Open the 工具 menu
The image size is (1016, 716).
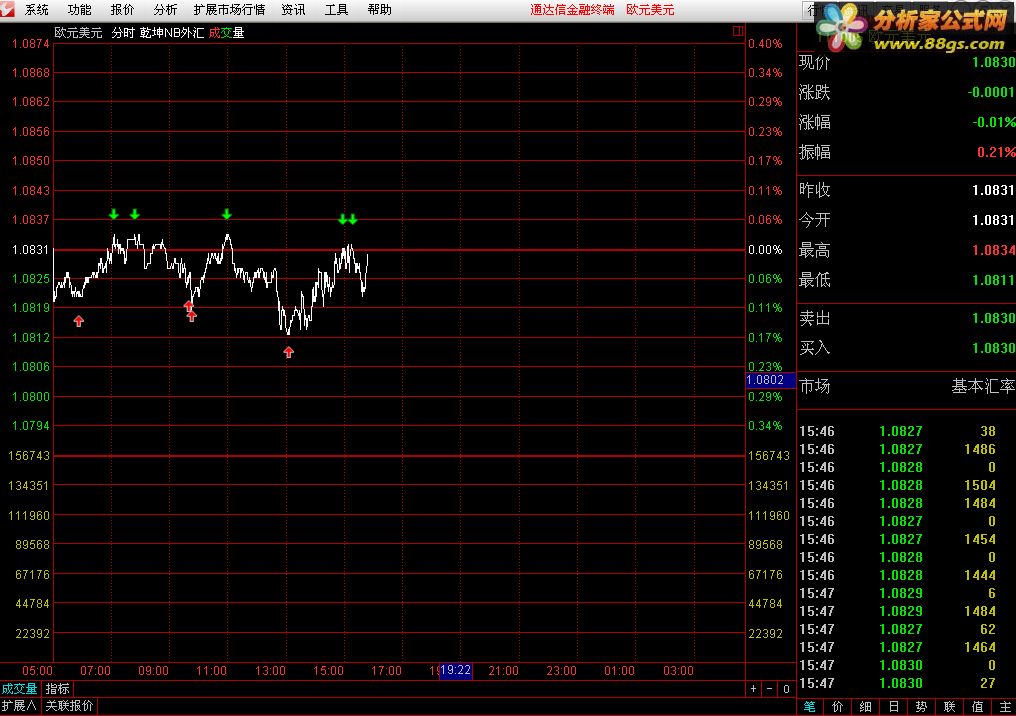[x=336, y=10]
